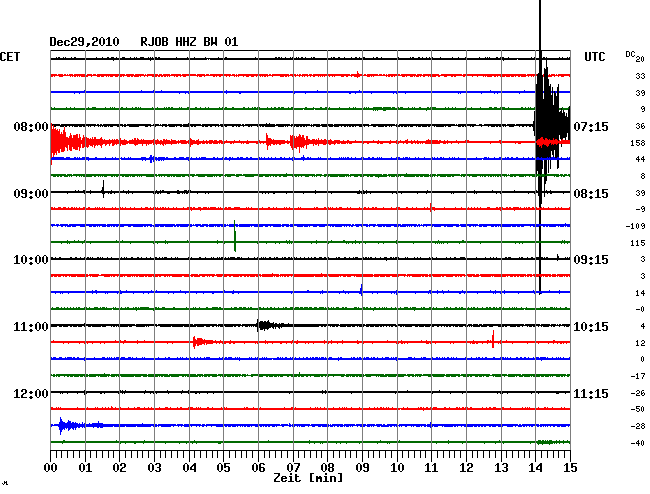Click minute 05 on the time axis

(223, 468)
